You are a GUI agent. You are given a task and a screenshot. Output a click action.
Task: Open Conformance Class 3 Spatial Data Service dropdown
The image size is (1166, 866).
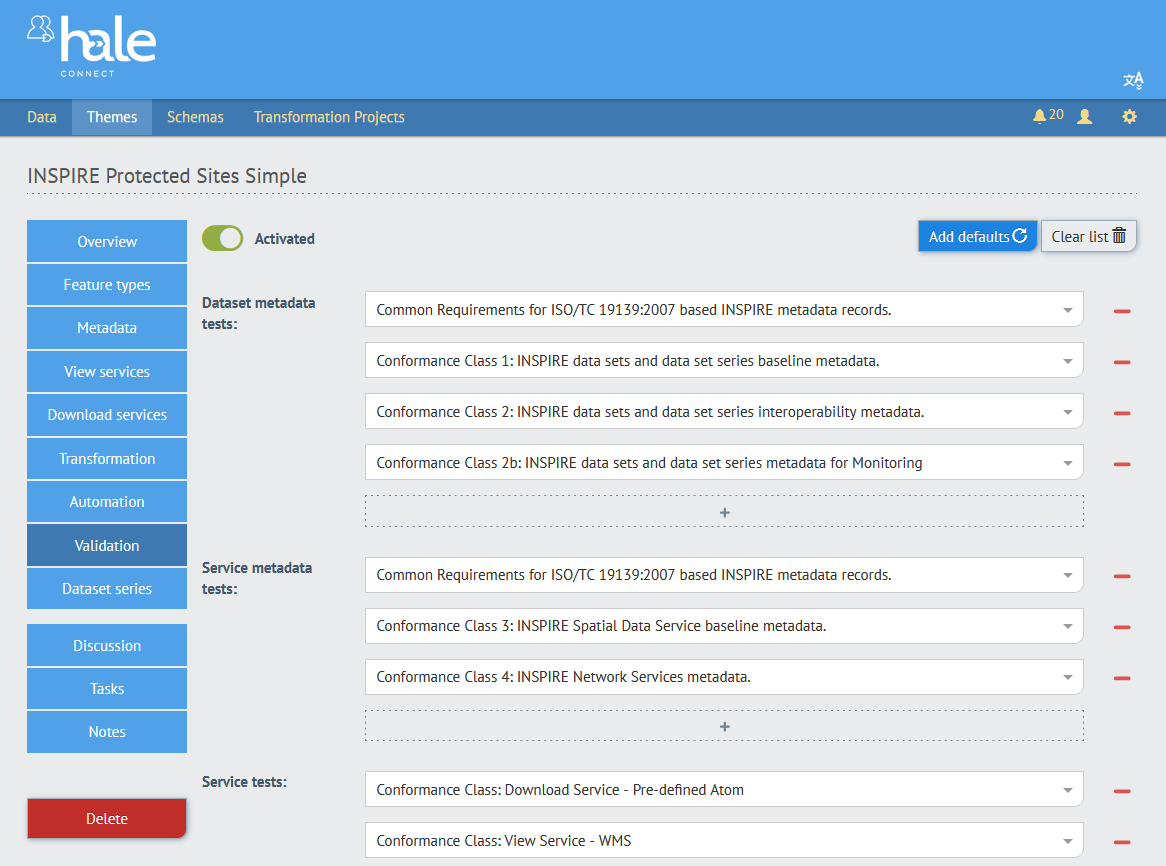(x=724, y=625)
